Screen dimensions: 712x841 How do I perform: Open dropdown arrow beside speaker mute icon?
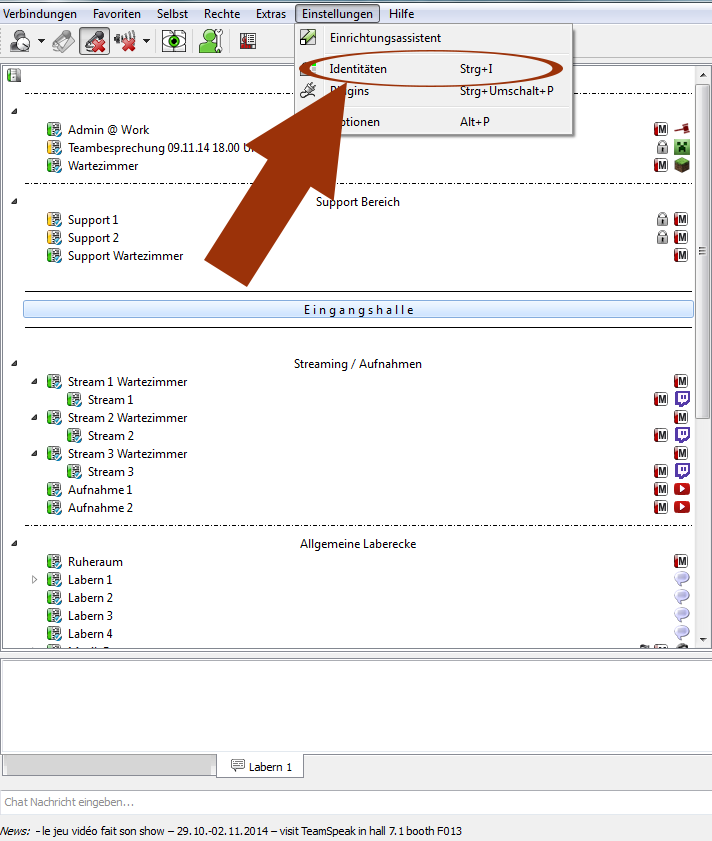click(146, 41)
